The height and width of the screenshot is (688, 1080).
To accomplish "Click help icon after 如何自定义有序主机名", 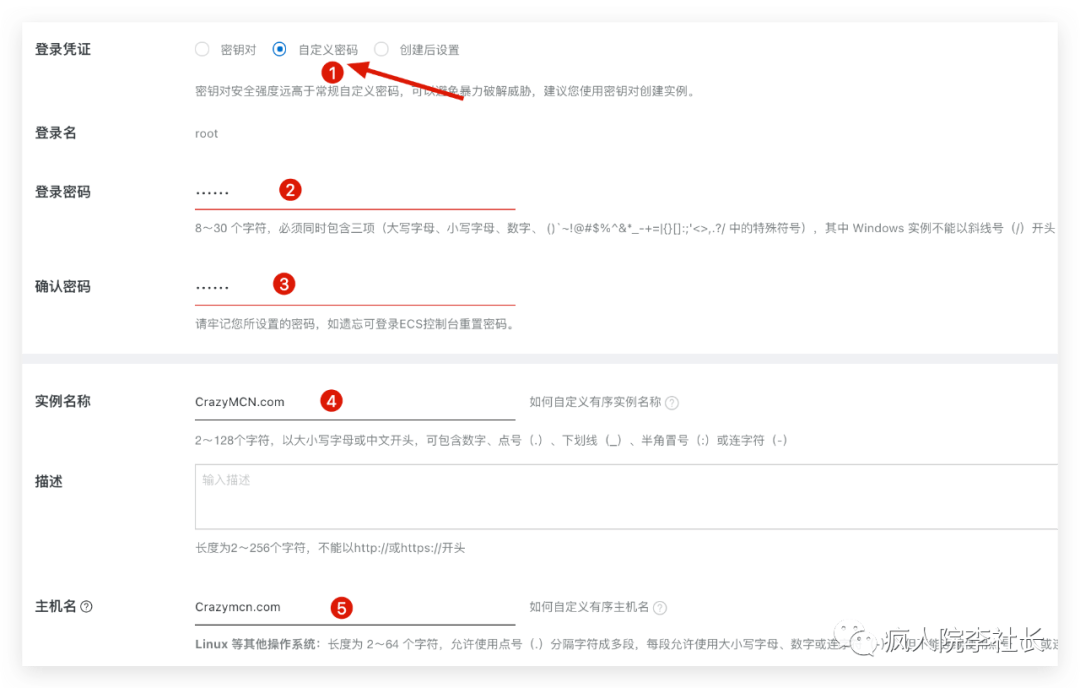I will [660, 608].
